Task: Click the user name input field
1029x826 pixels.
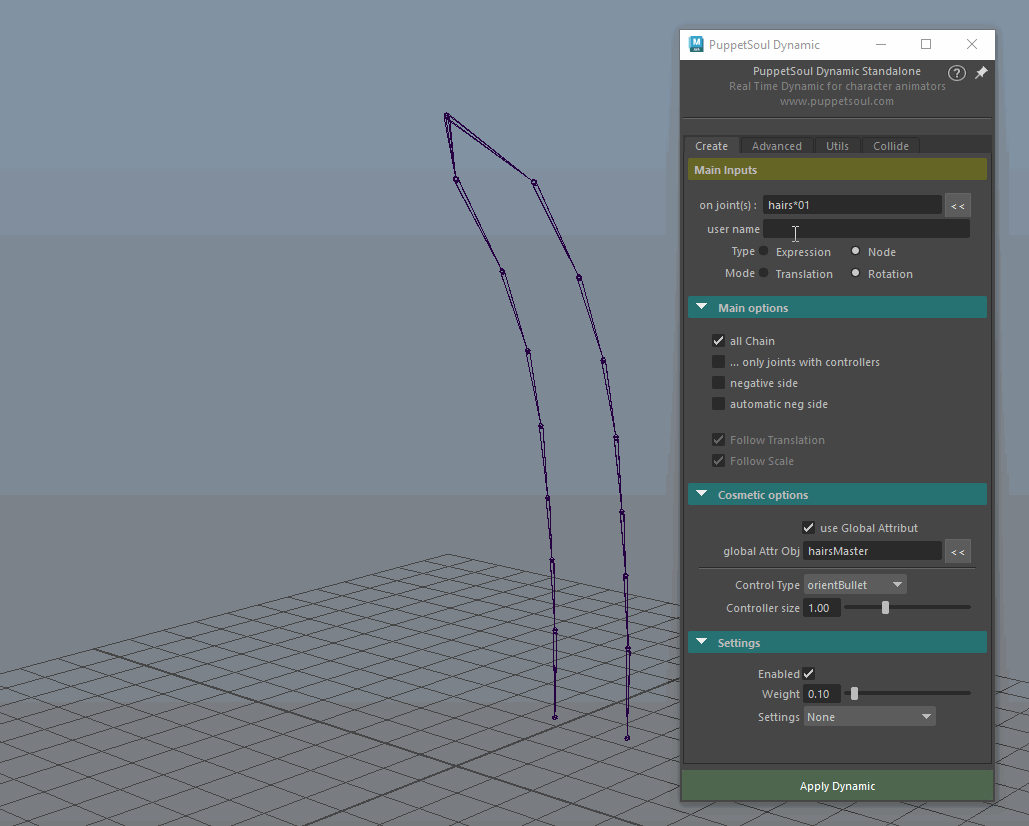Action: point(866,229)
